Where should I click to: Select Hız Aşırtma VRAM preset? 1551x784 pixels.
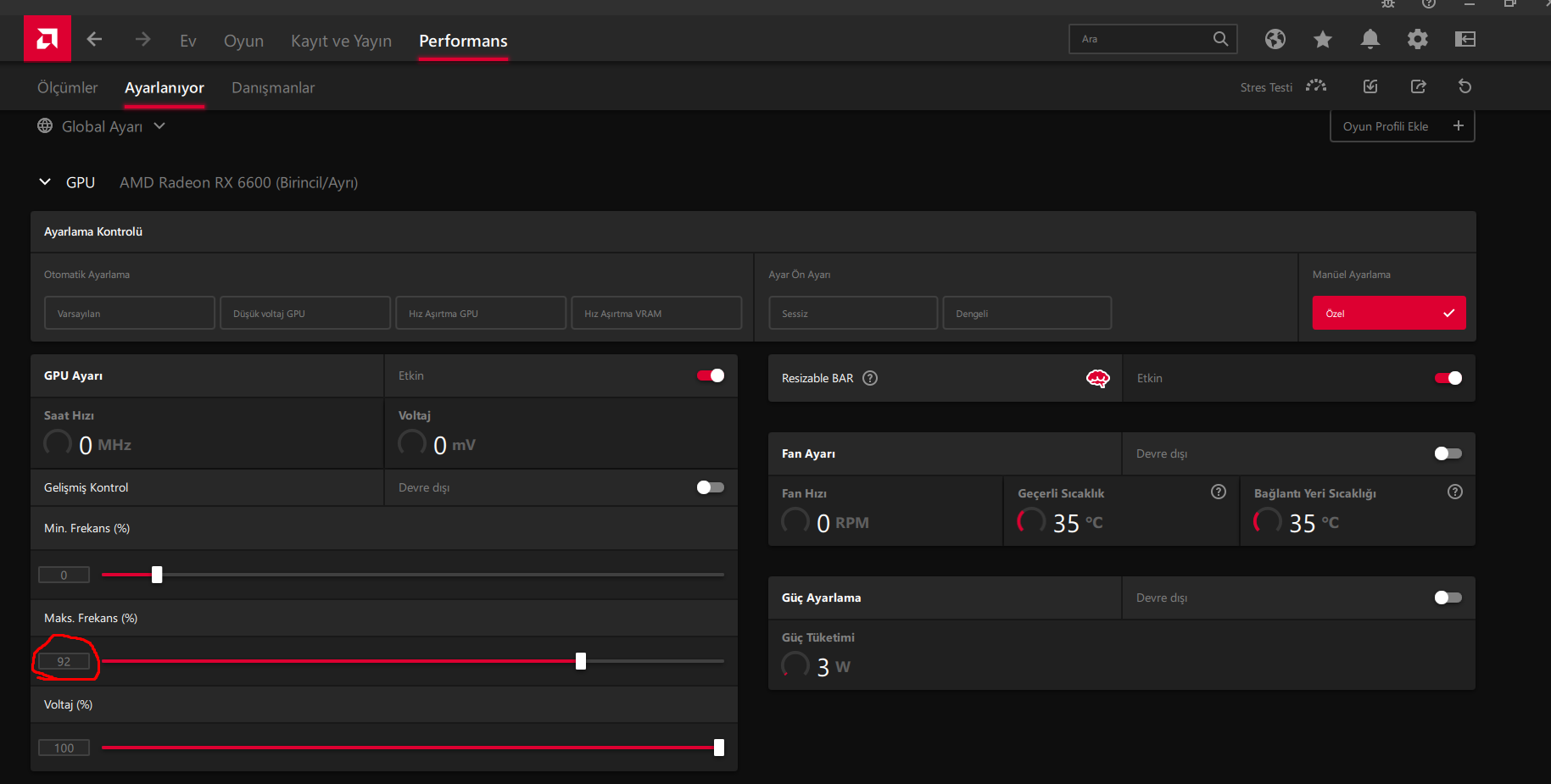656,313
